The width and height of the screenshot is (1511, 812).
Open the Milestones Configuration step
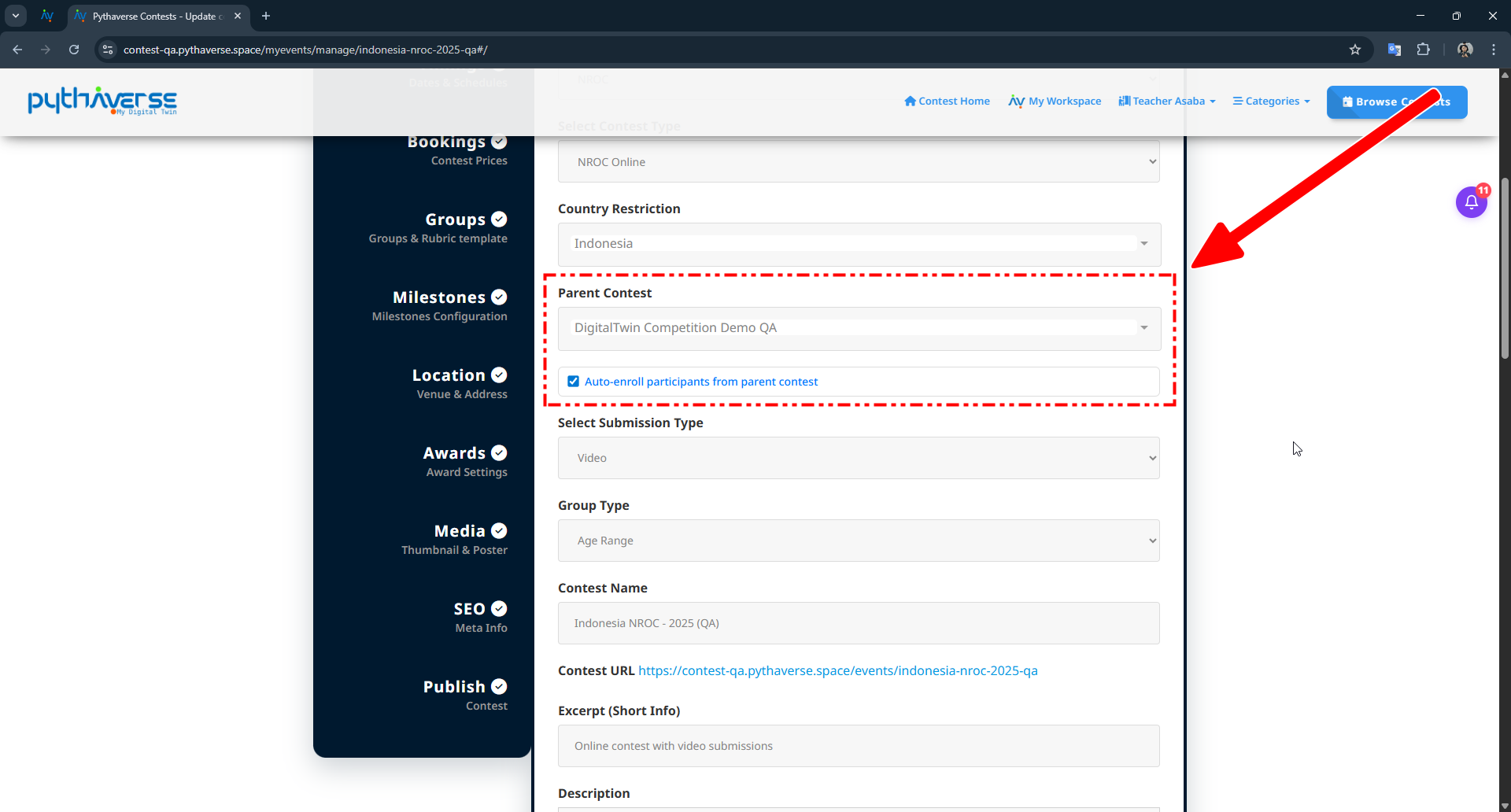pos(439,305)
